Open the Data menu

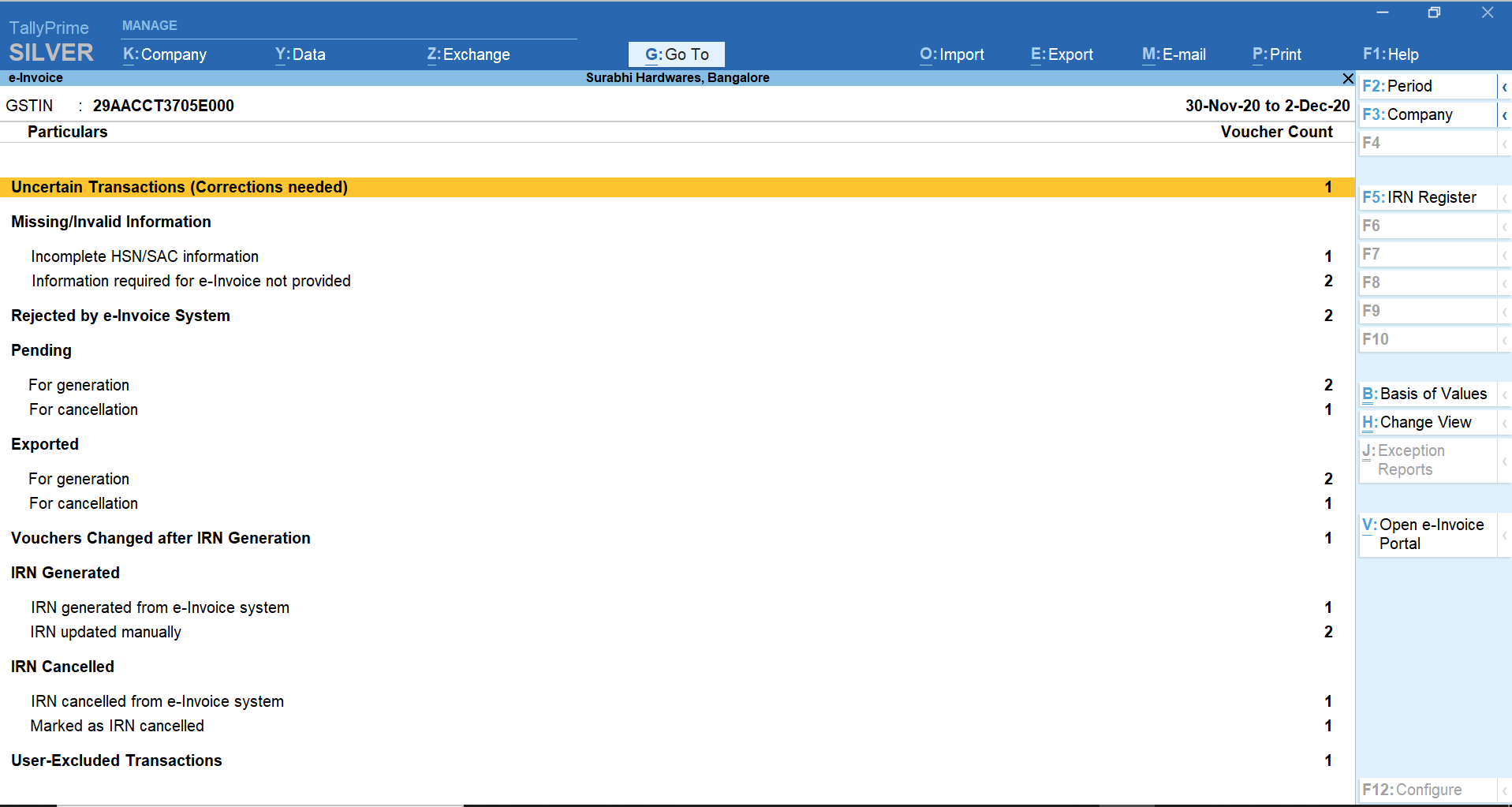click(300, 54)
